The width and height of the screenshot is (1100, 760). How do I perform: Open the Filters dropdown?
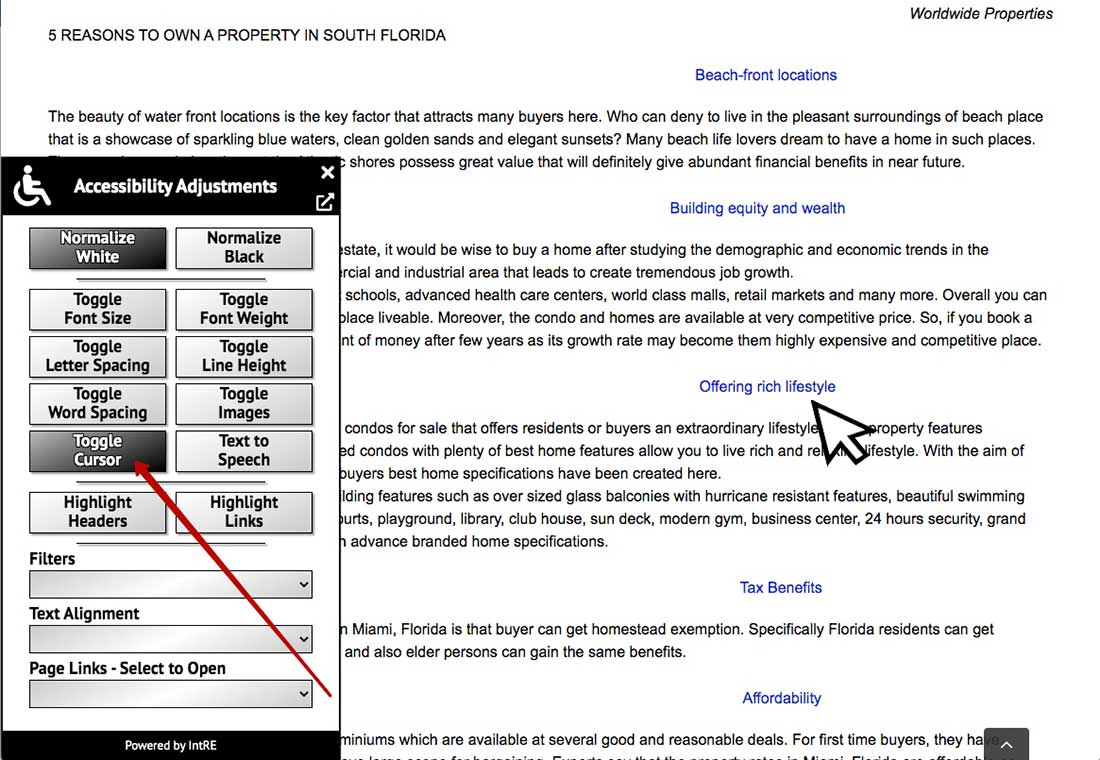[170, 584]
